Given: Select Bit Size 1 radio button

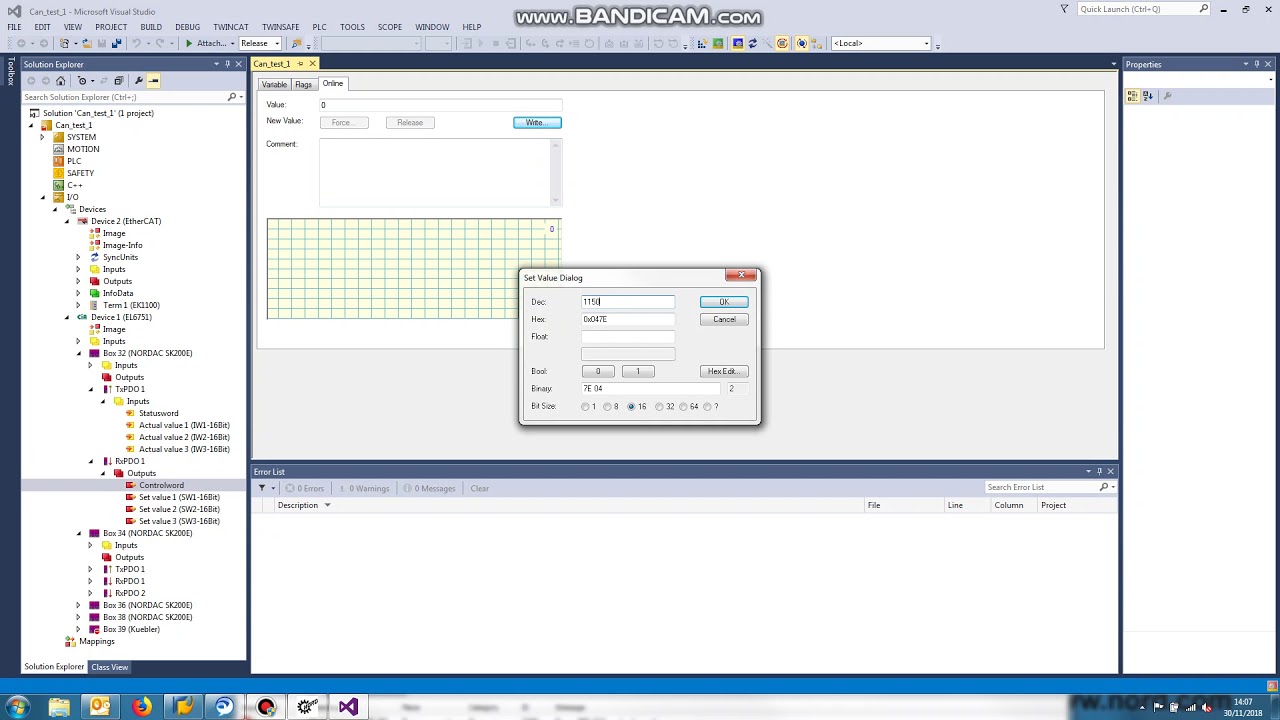Looking at the screenshot, I should coord(586,407).
